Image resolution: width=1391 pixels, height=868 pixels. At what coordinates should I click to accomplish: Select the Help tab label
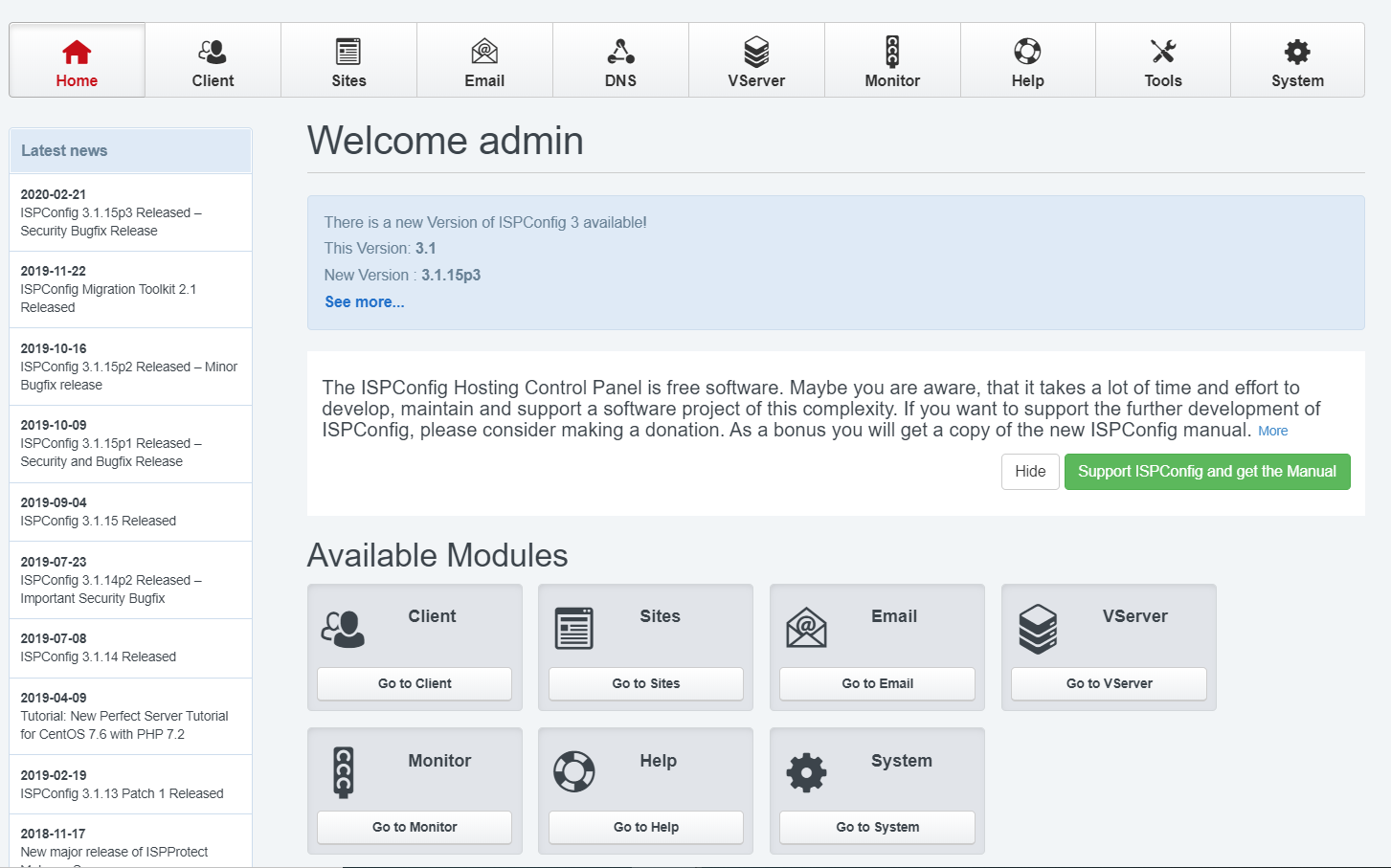(1027, 80)
